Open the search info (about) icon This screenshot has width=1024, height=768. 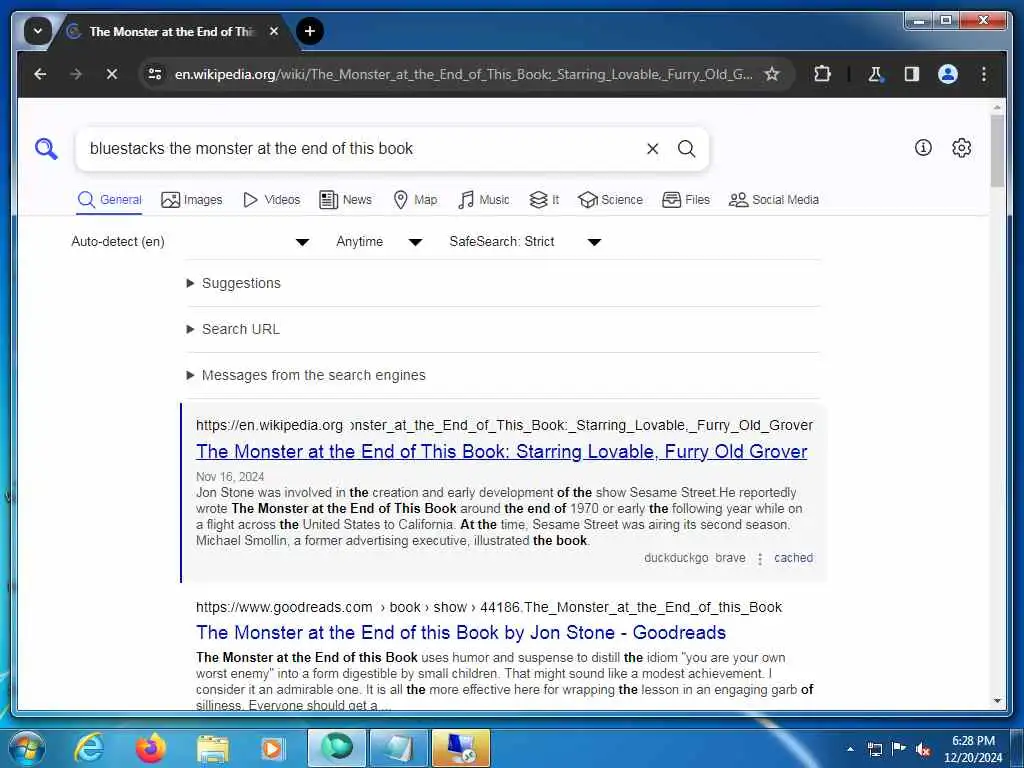click(923, 148)
